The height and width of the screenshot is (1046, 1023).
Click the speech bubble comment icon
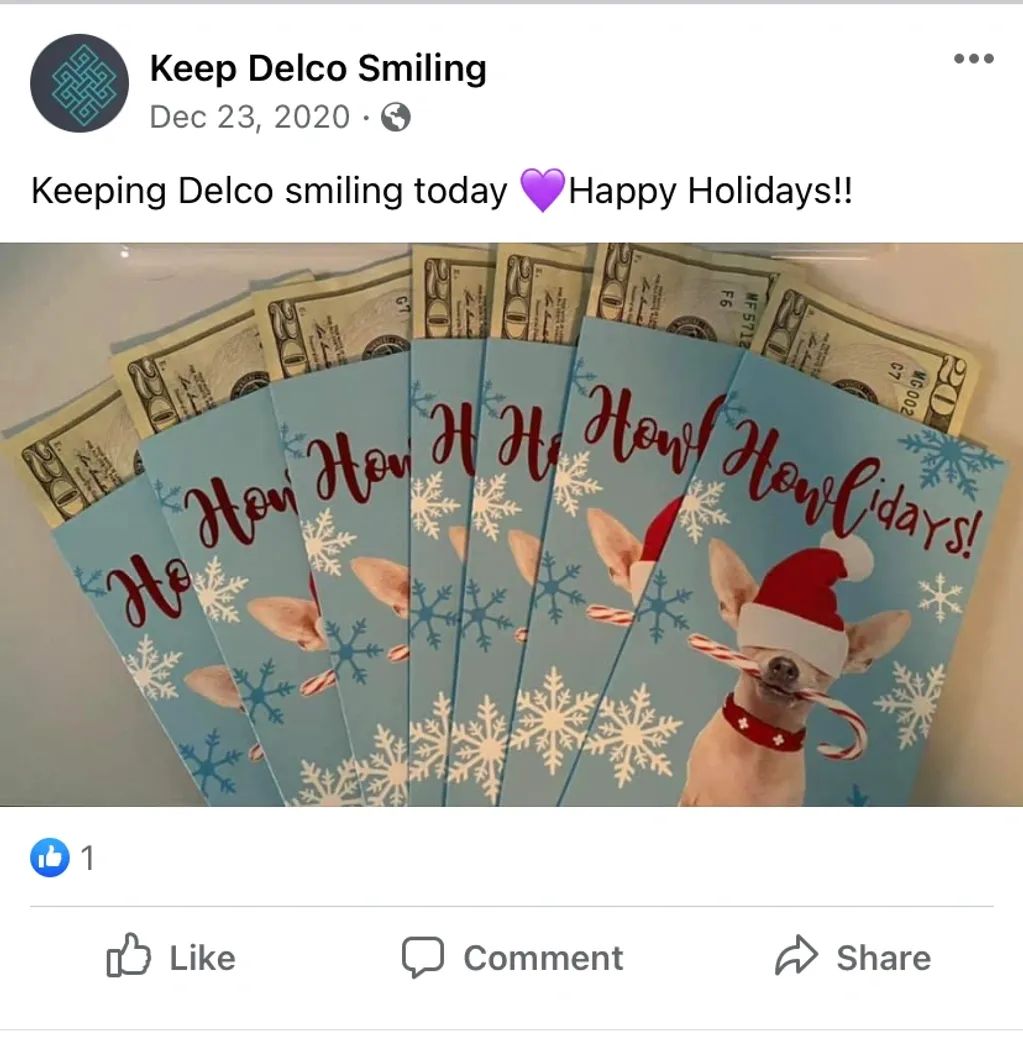point(423,957)
